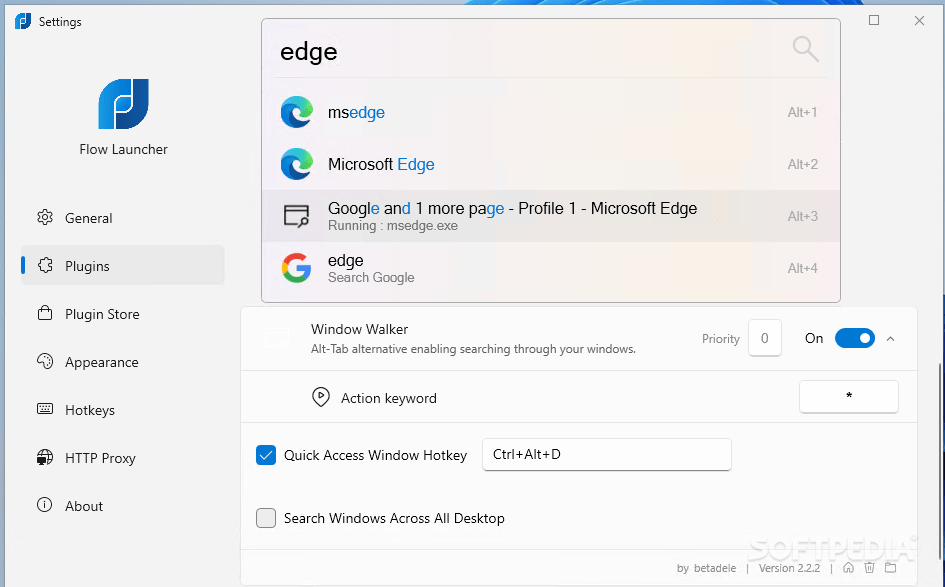Open the About tab
The width and height of the screenshot is (945, 587).
pyautogui.click(x=123, y=505)
